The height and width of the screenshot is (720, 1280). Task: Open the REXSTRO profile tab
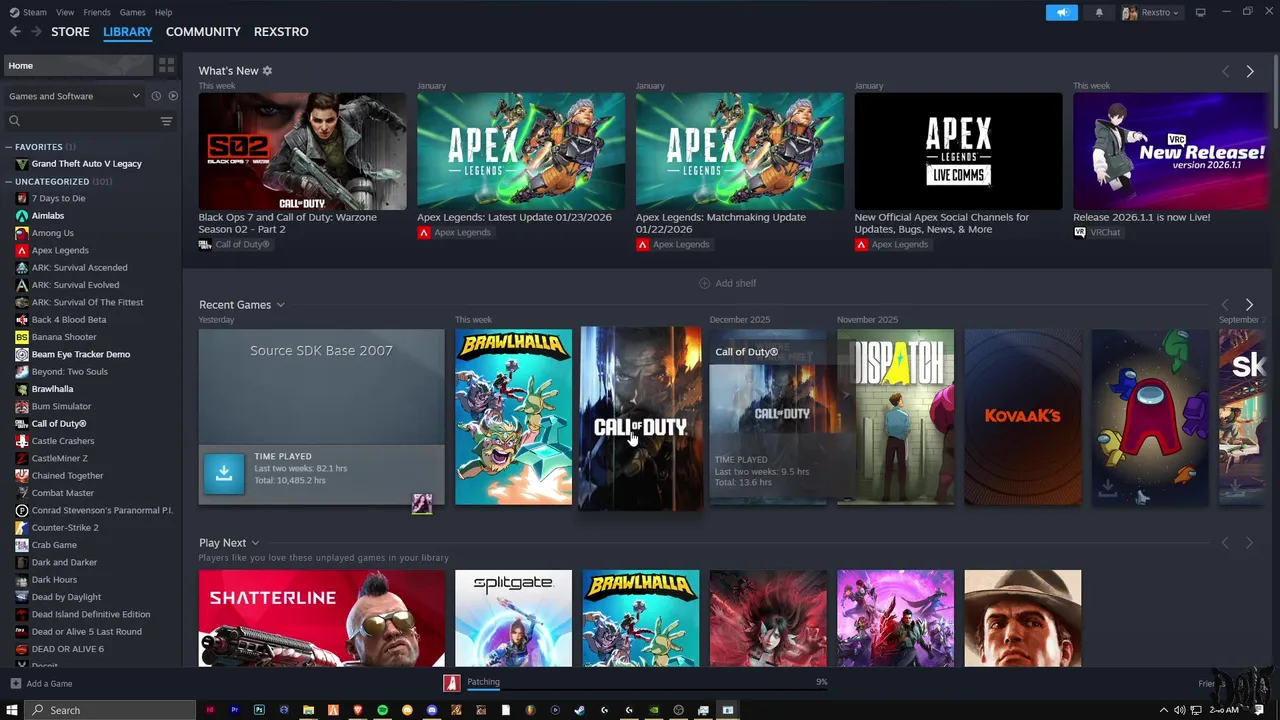coord(281,32)
